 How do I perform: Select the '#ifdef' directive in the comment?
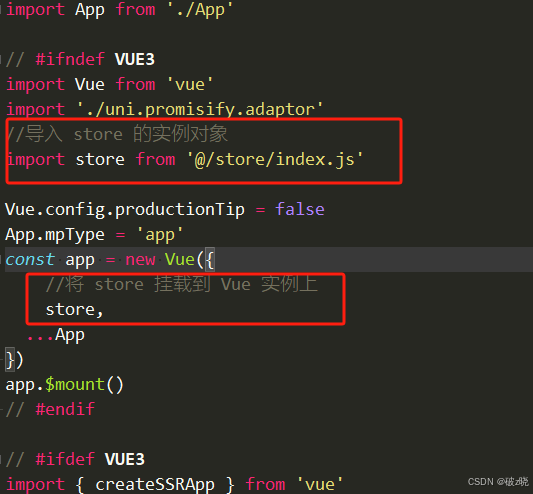click(x=65, y=459)
